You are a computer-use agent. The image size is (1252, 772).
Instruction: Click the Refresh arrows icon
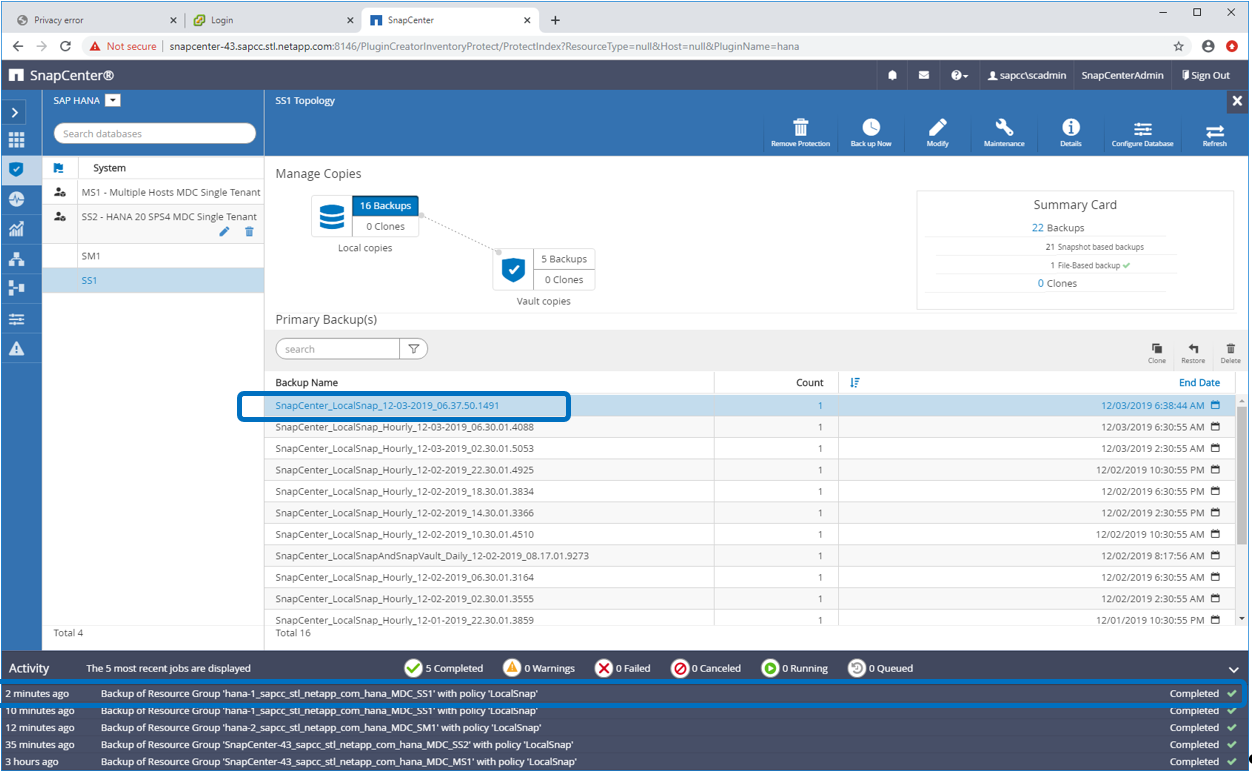1214,132
